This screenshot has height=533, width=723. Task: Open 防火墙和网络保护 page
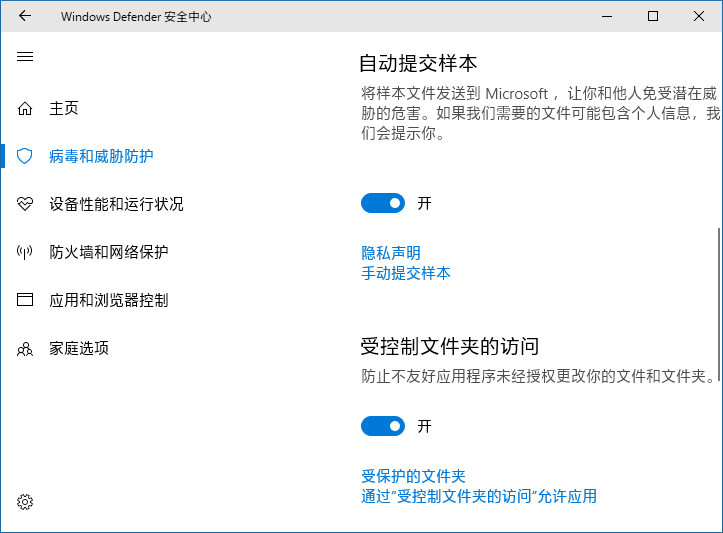click(108, 252)
